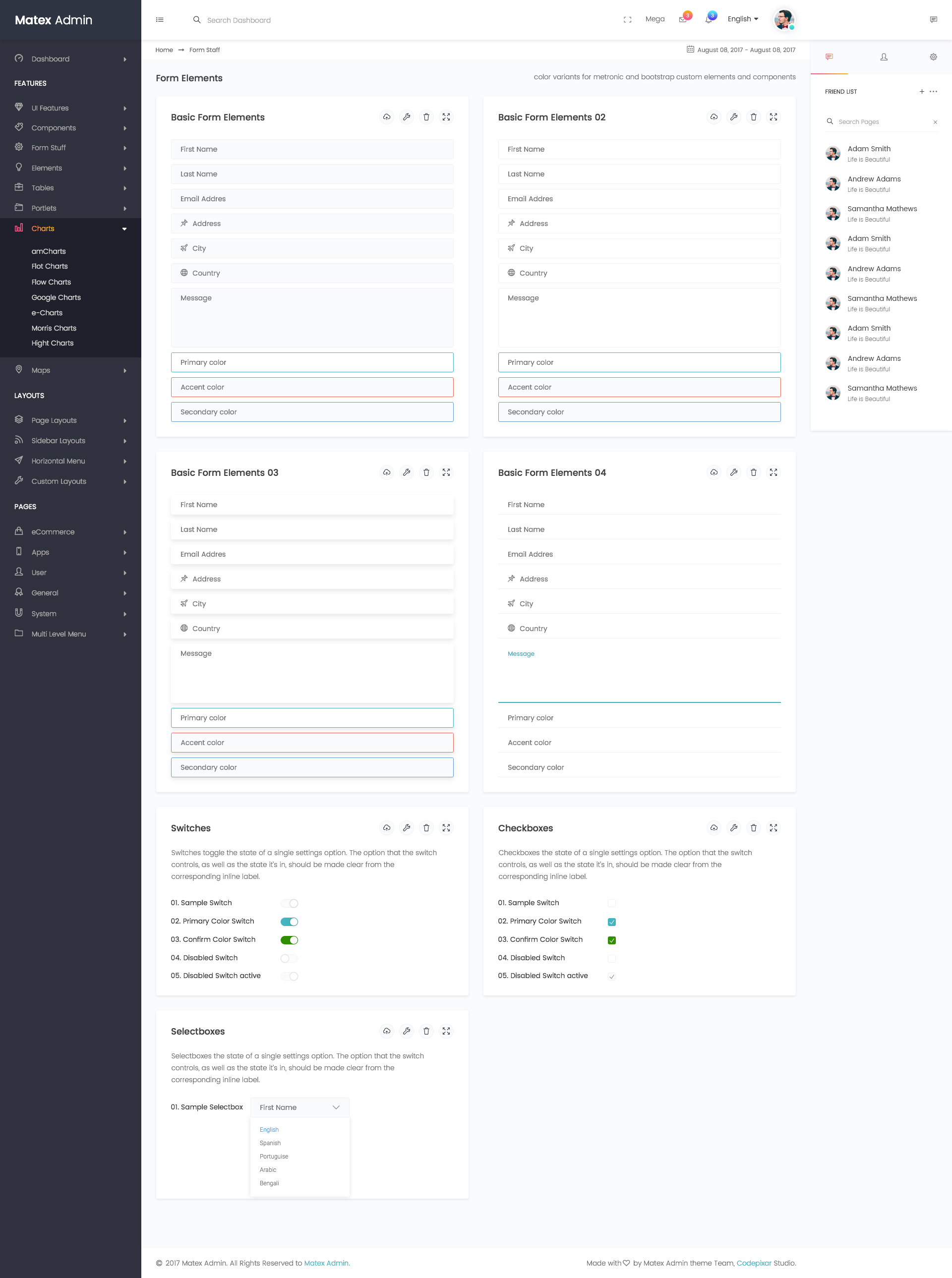
Task: Expand Basic Form Elements 02 with fullscreen arrows icon
Action: tap(773, 117)
